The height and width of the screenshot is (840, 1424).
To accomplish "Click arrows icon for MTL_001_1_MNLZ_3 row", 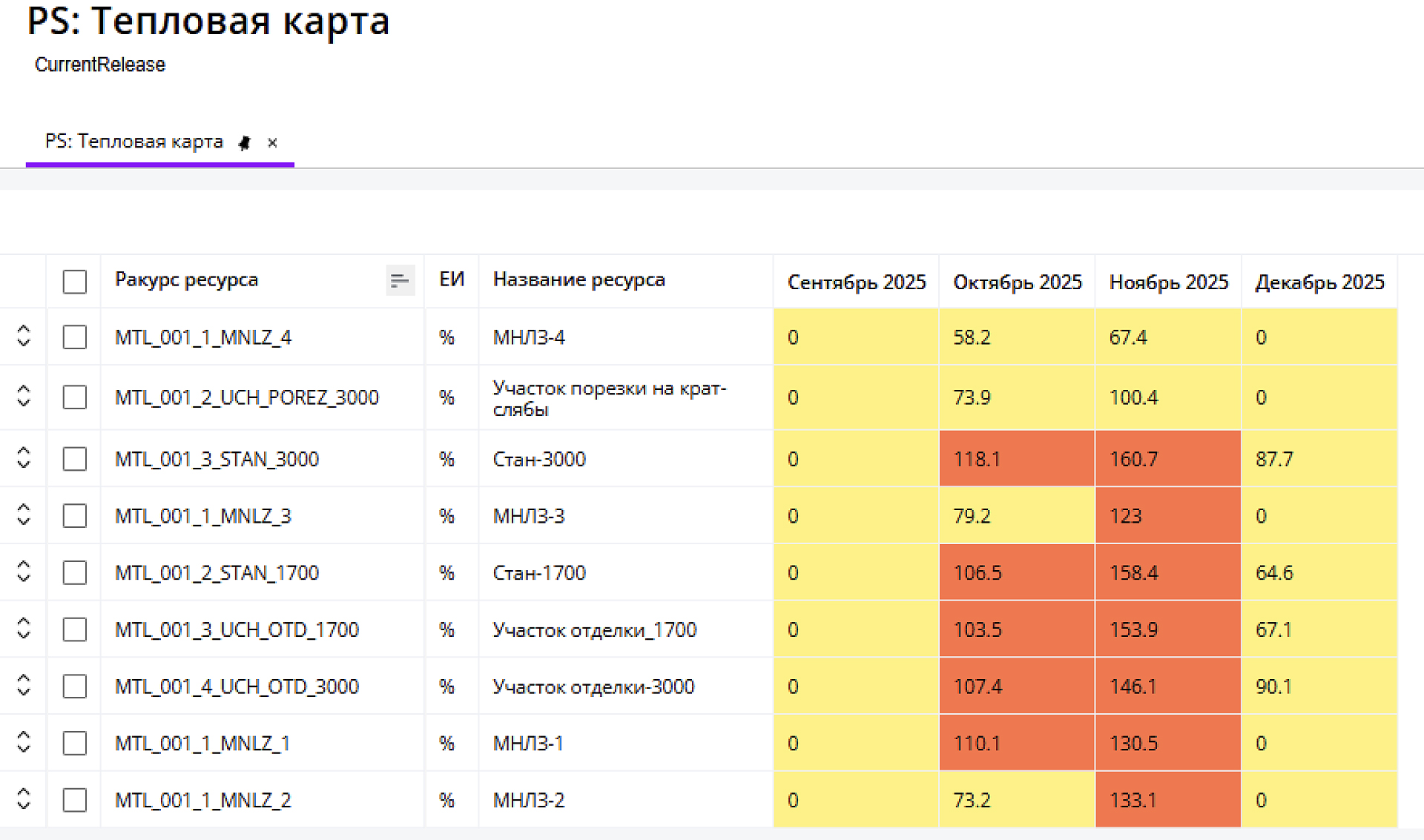I will (x=24, y=514).
